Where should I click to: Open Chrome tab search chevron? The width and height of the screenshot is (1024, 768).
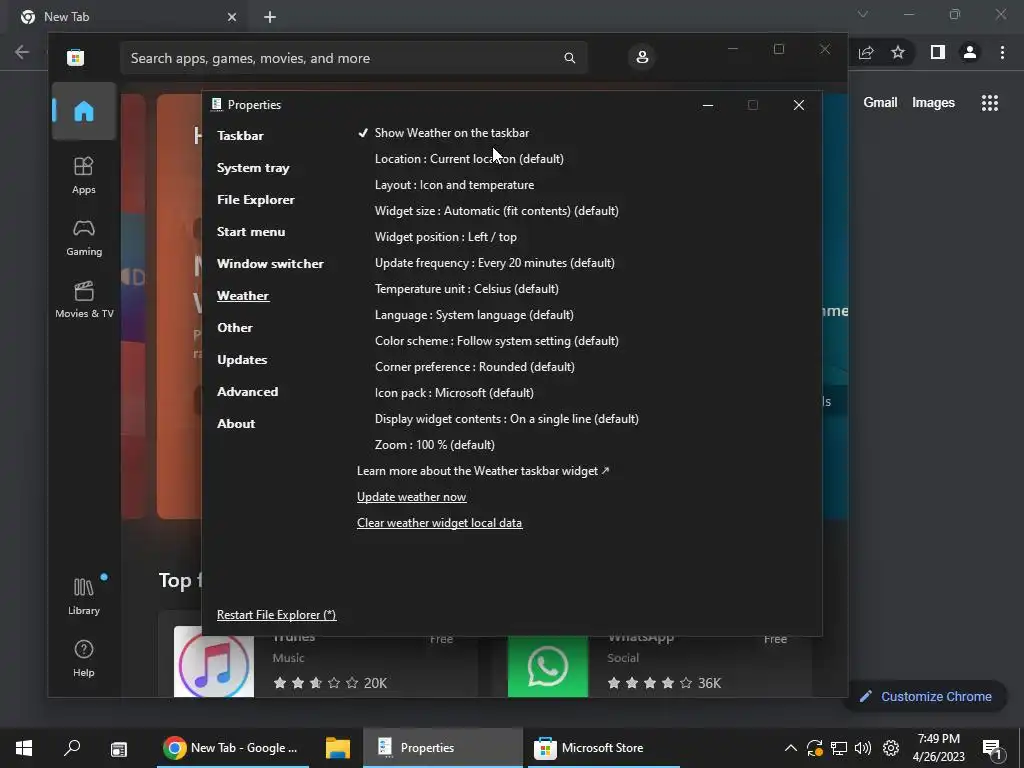(863, 14)
